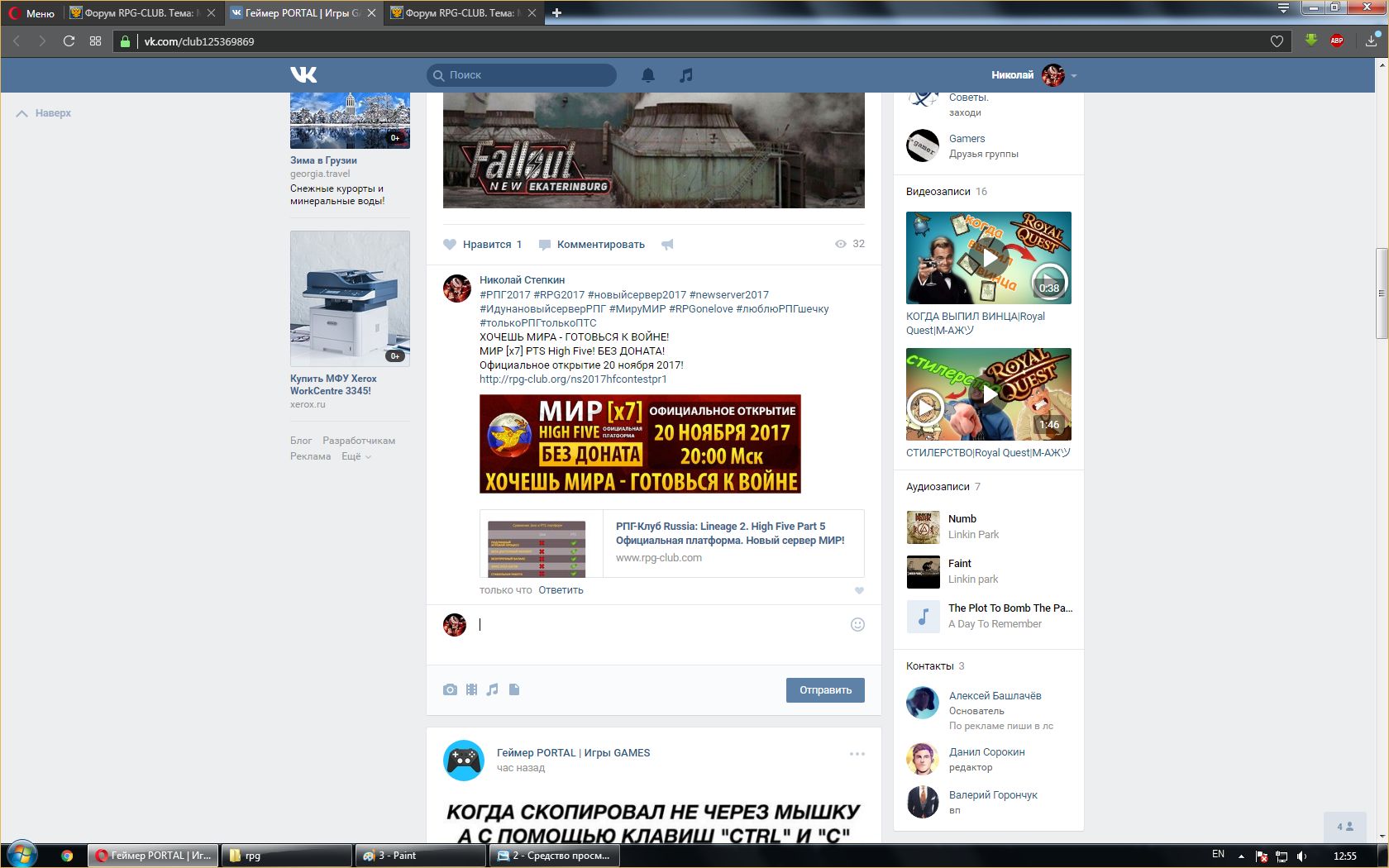The width and height of the screenshot is (1389, 868).
Task: Open the 2 - Средство просм... taskbar window
Action: tap(556, 856)
